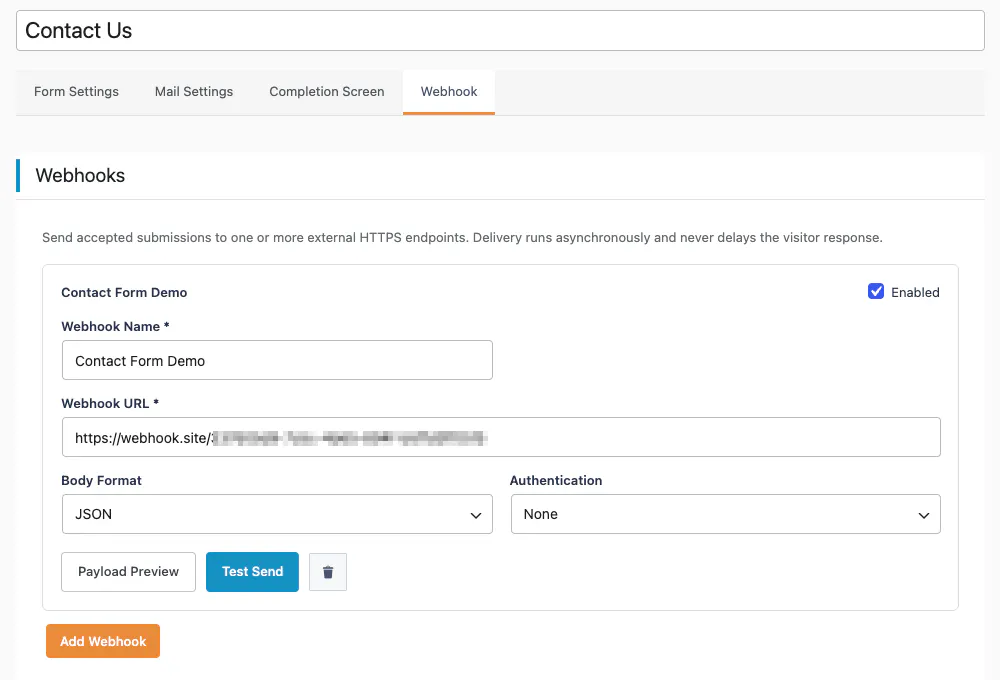Click the Payload Preview button
The height and width of the screenshot is (681, 1000).
pyautogui.click(x=128, y=572)
